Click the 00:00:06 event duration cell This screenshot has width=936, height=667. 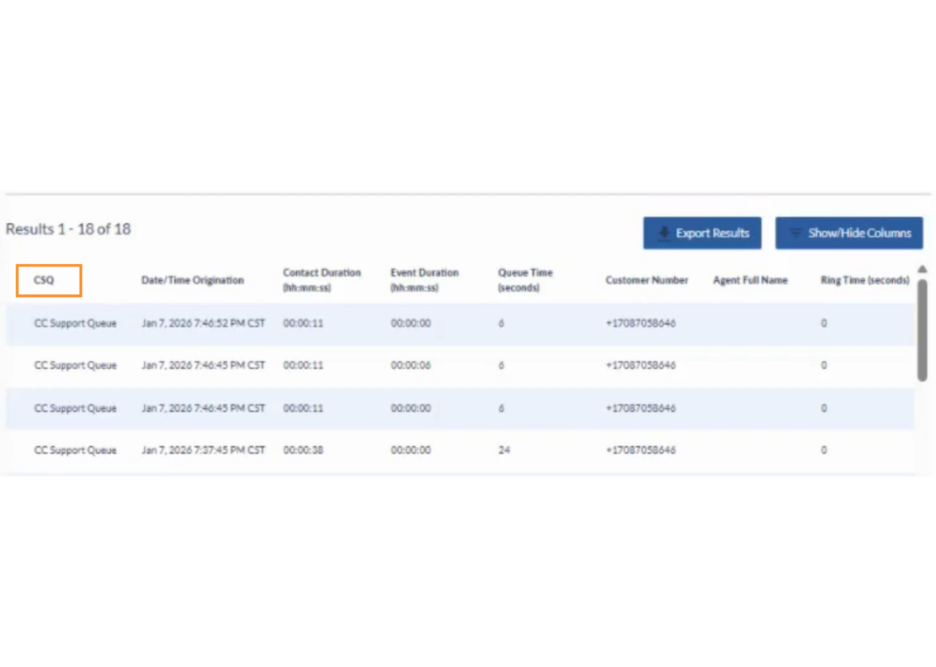(410, 366)
